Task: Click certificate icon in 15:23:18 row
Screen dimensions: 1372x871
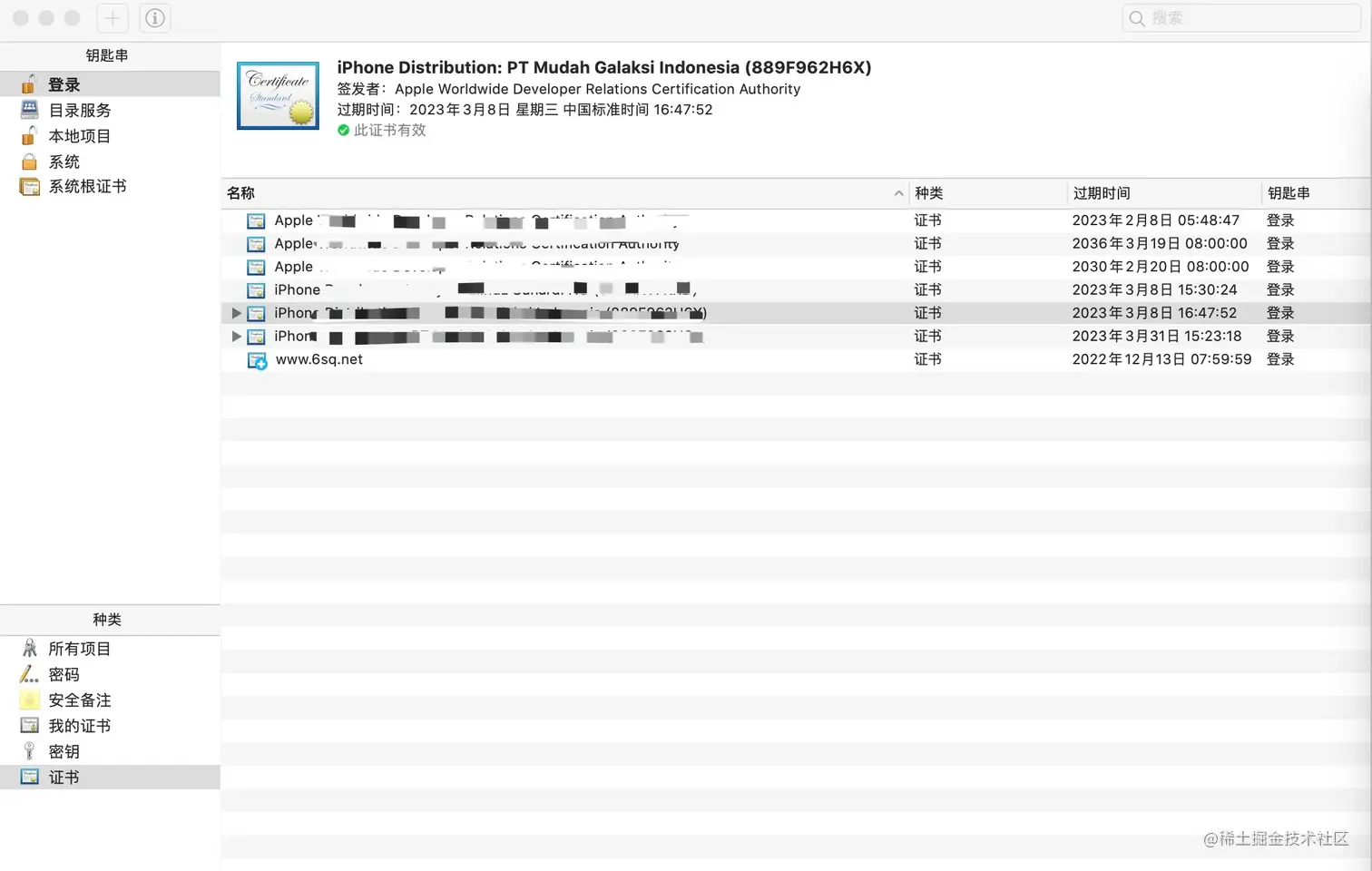Action: (256, 337)
